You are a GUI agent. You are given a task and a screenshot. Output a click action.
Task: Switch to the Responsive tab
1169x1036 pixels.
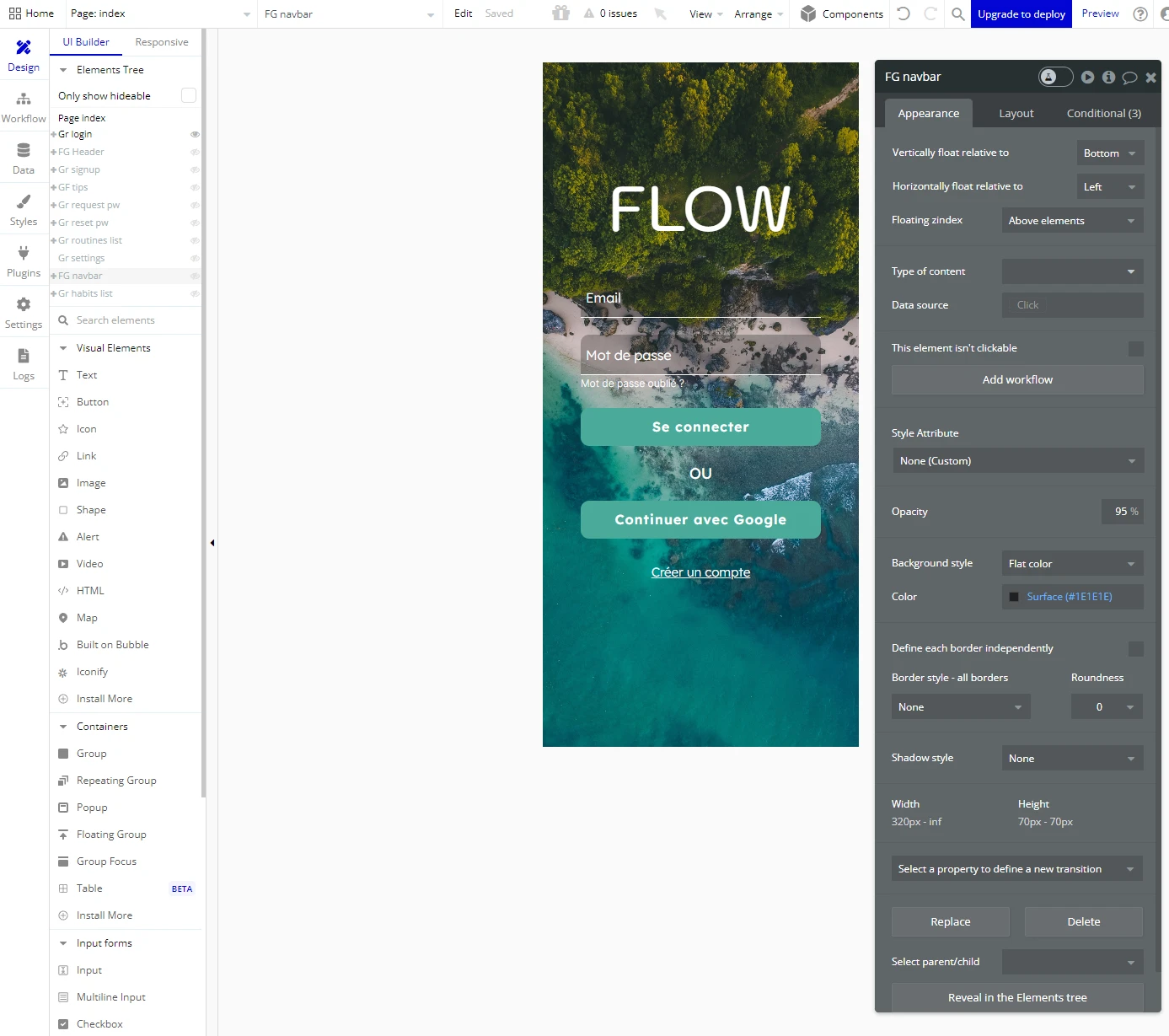tap(162, 42)
